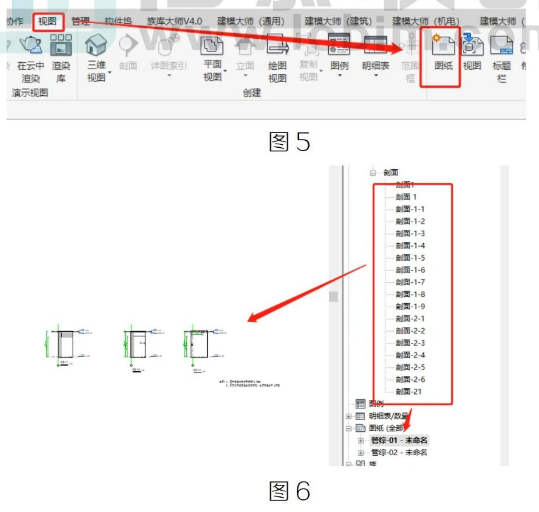Image resolution: width=539 pixels, height=512 pixels.
Task: Click the 复制视图 icon
Action: (309, 45)
